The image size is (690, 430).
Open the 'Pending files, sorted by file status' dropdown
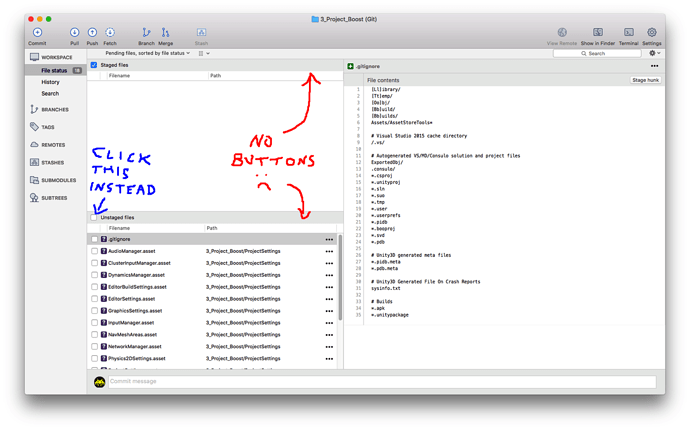[x=147, y=53]
